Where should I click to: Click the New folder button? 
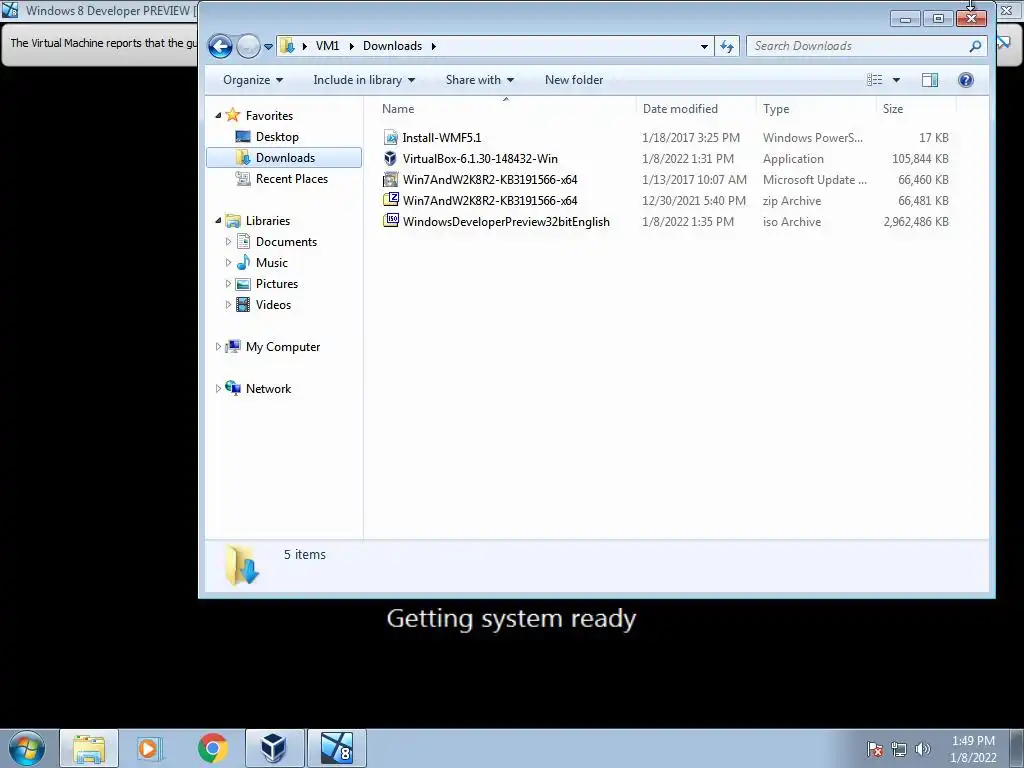pyautogui.click(x=574, y=80)
